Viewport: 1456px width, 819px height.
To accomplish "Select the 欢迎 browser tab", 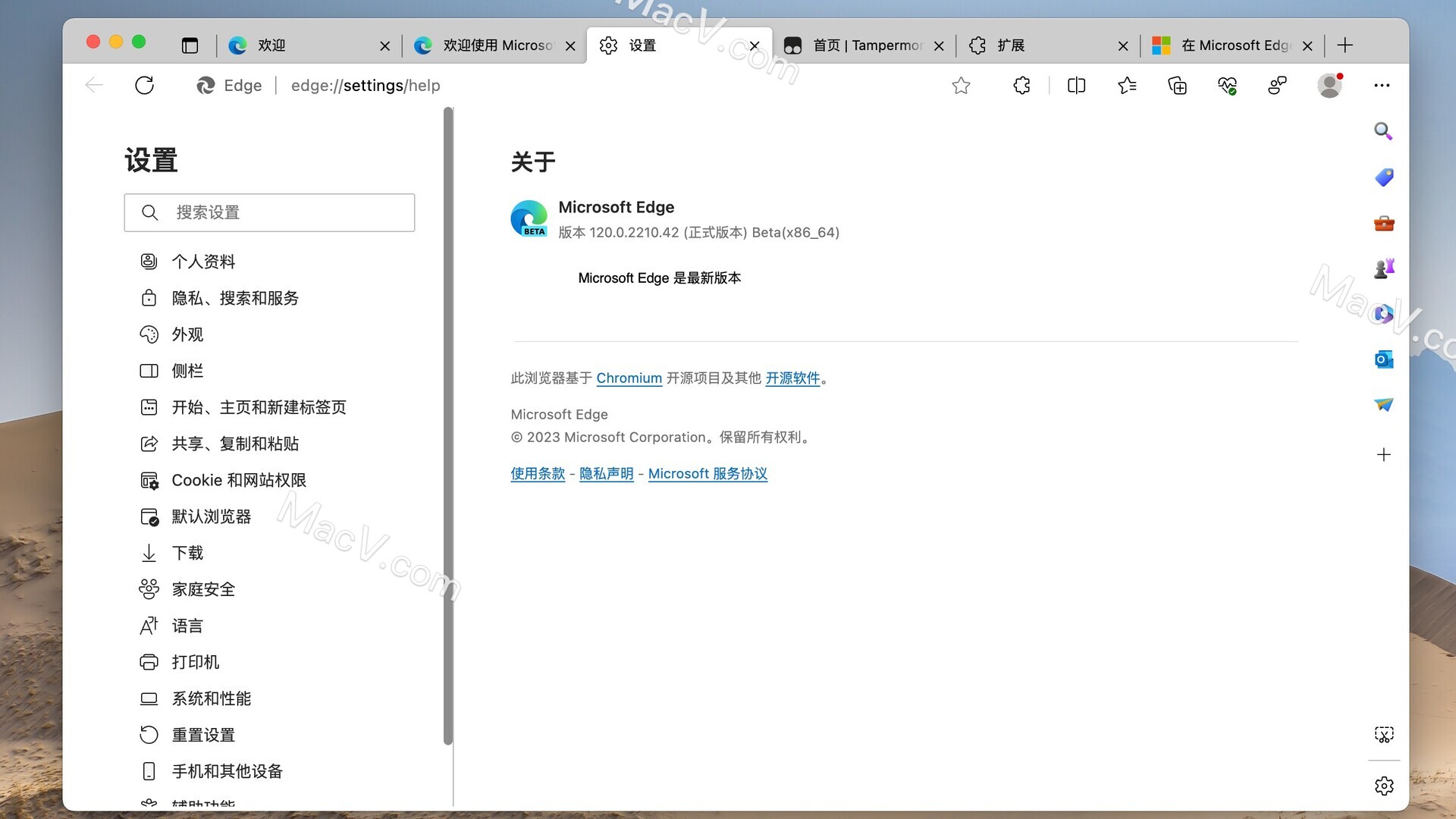I will click(306, 45).
